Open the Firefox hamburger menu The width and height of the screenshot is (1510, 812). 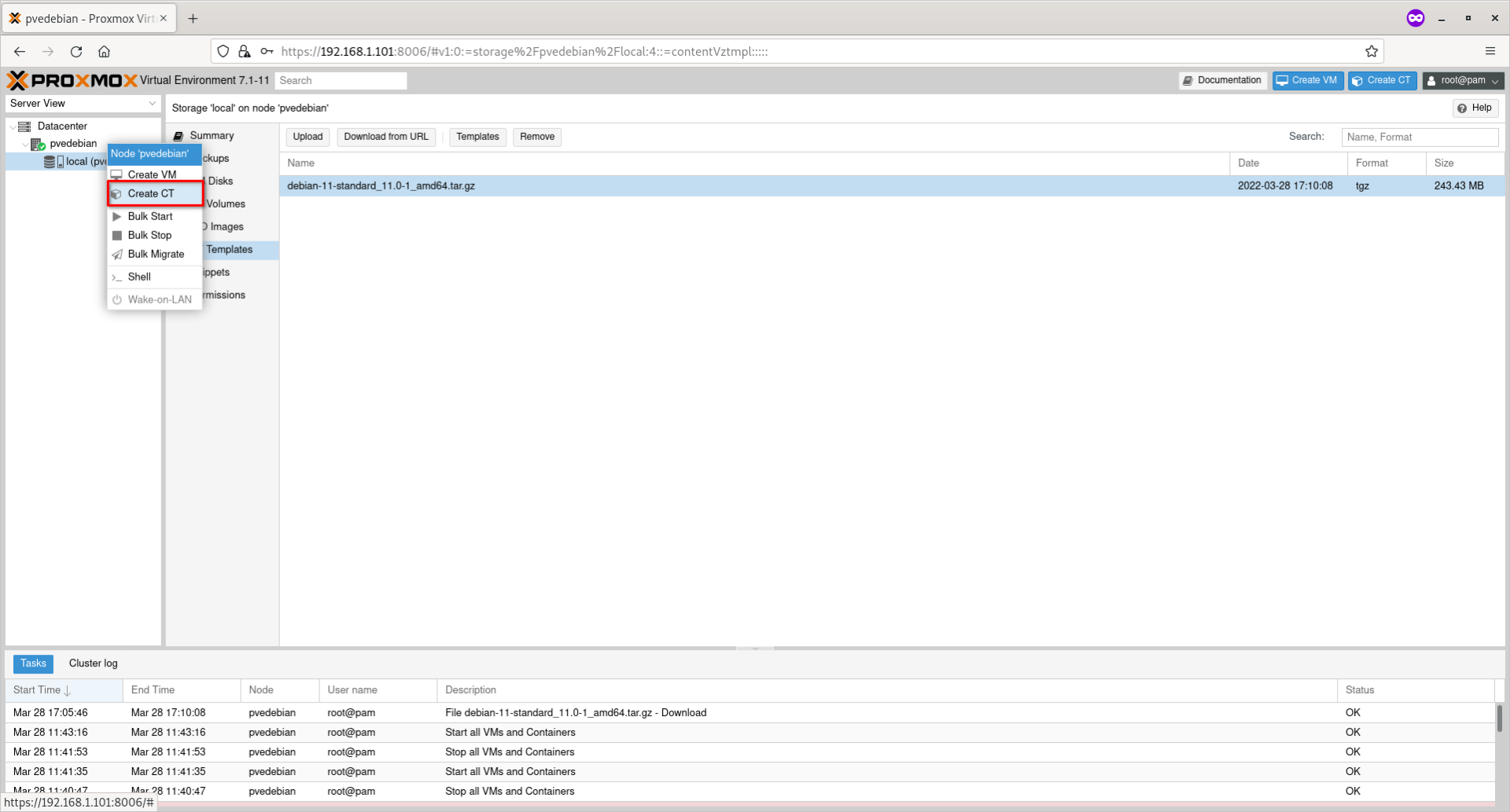[x=1490, y=51]
